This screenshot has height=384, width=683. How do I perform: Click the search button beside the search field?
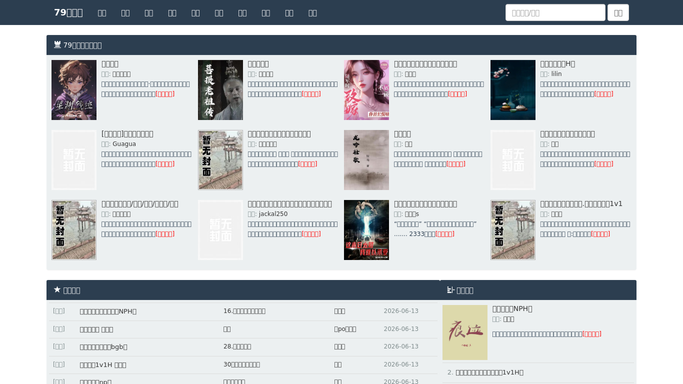[x=618, y=13]
